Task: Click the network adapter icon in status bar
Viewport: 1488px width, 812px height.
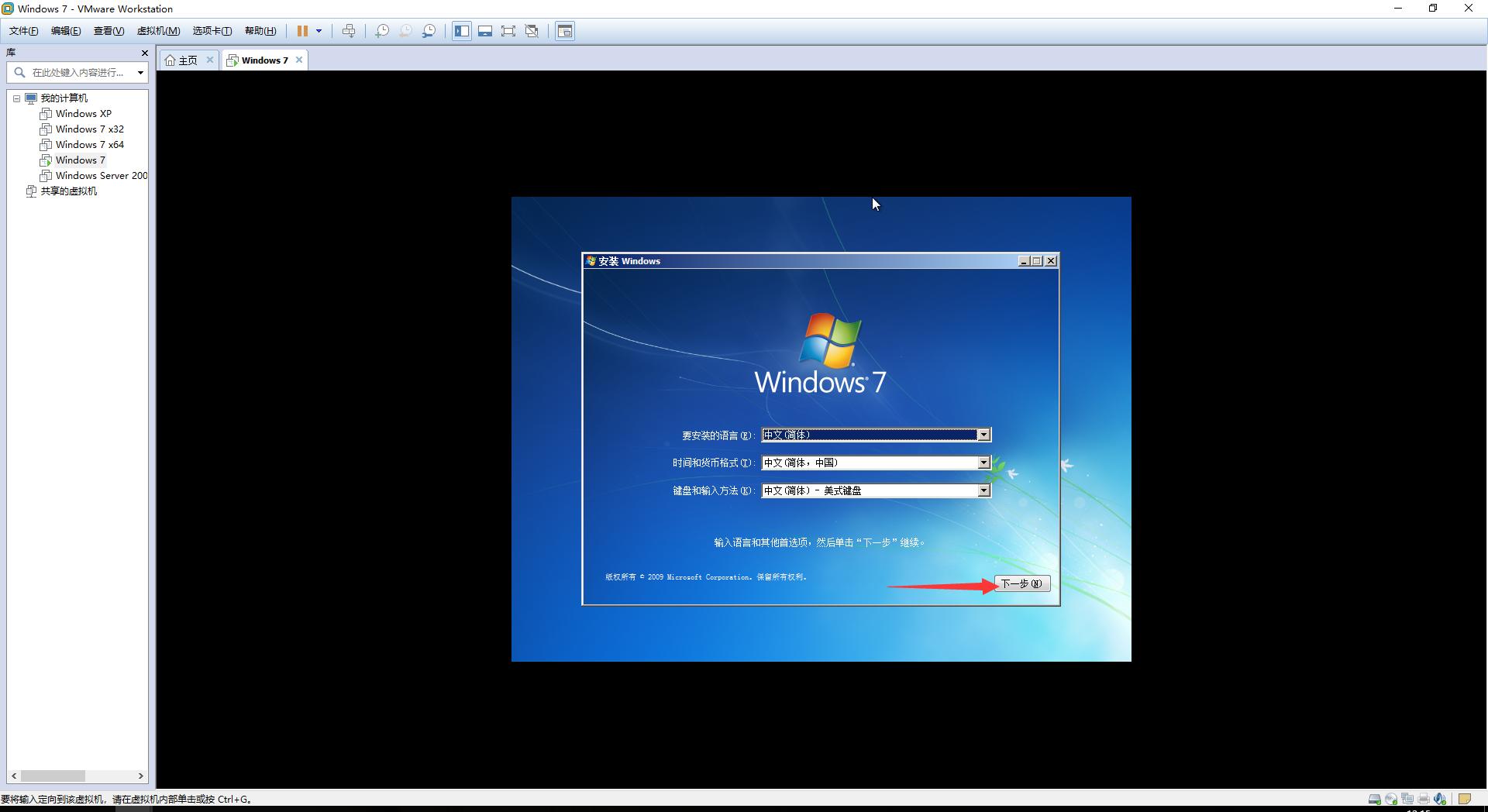Action: click(x=1407, y=799)
